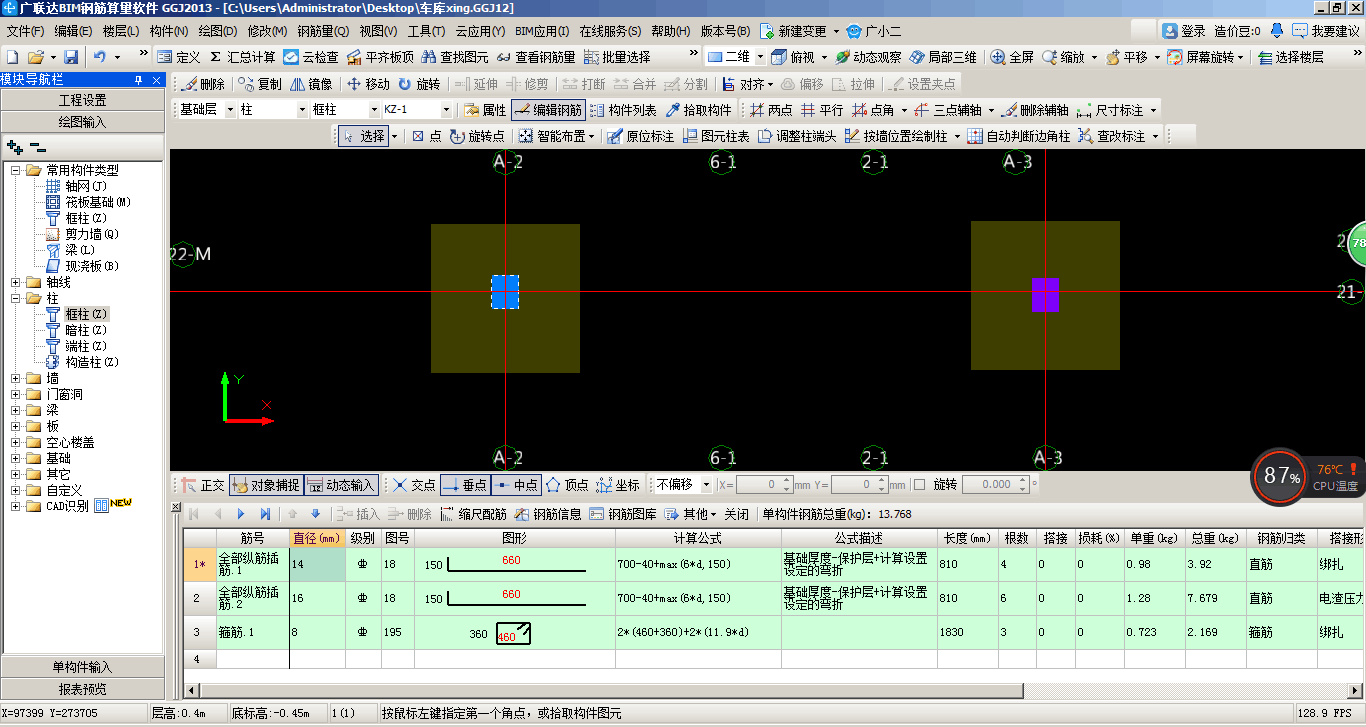Click 缩尺配筋 scaled rebar tool

[x=473, y=514]
